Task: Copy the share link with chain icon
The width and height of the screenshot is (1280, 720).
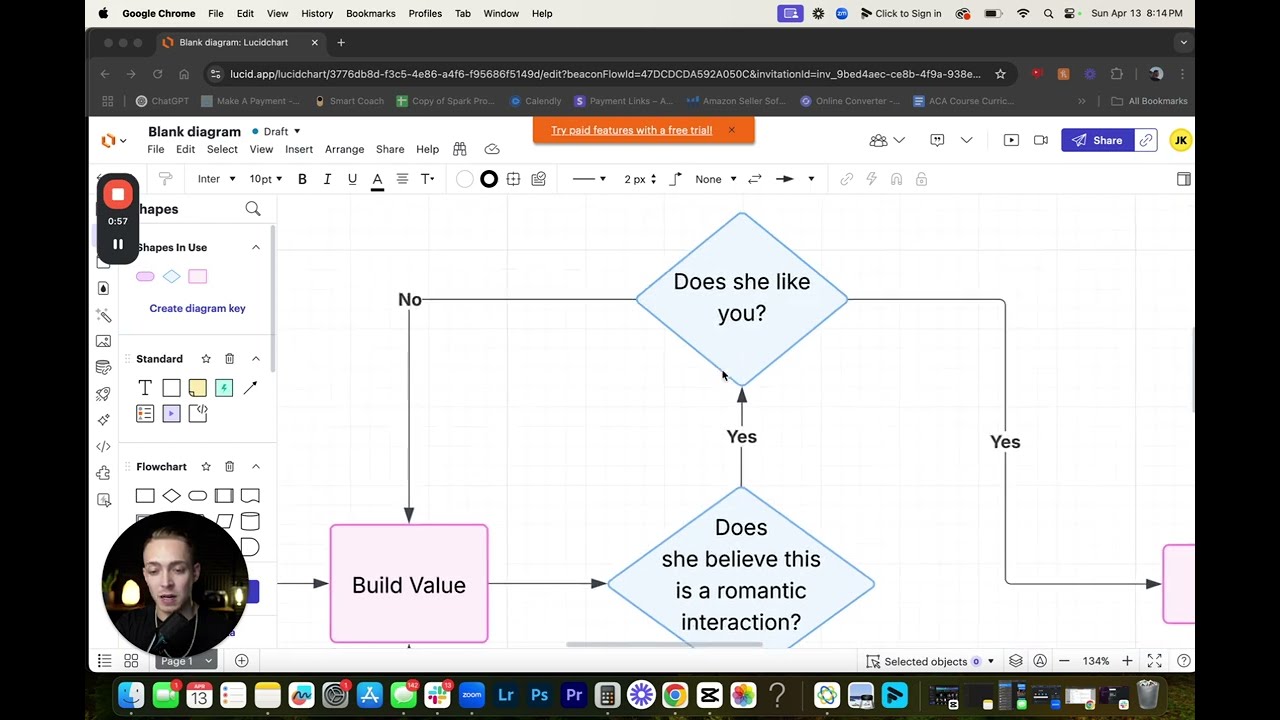Action: pyautogui.click(x=1146, y=140)
